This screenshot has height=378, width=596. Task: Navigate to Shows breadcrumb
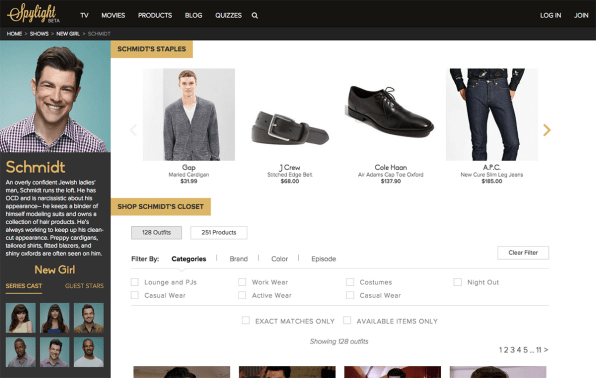[x=39, y=34]
